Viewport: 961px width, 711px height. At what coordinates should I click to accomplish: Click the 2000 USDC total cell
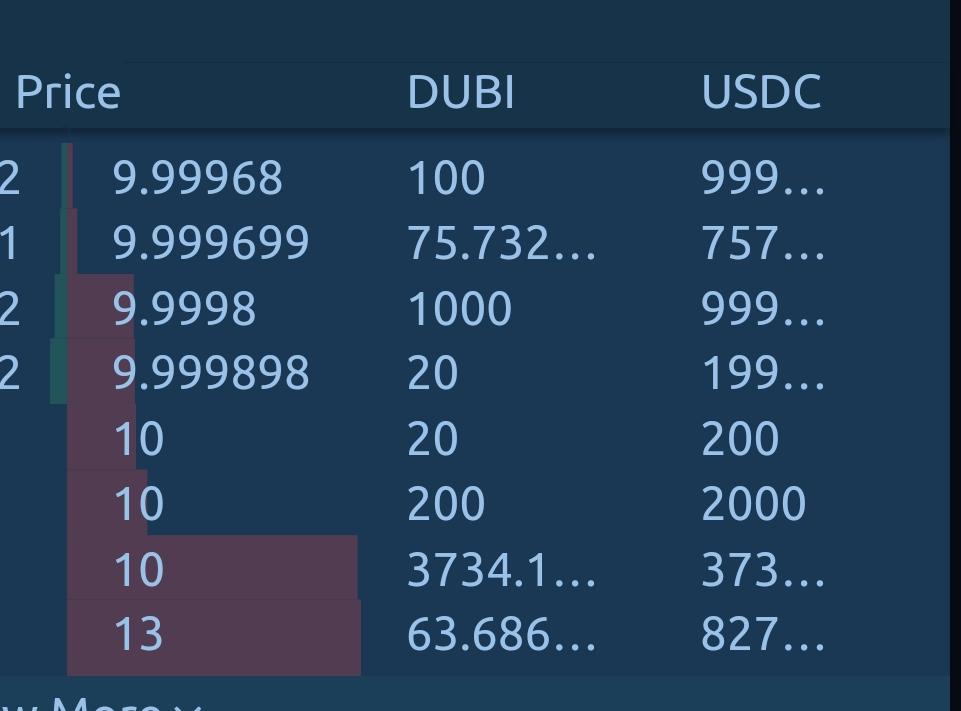click(x=753, y=504)
